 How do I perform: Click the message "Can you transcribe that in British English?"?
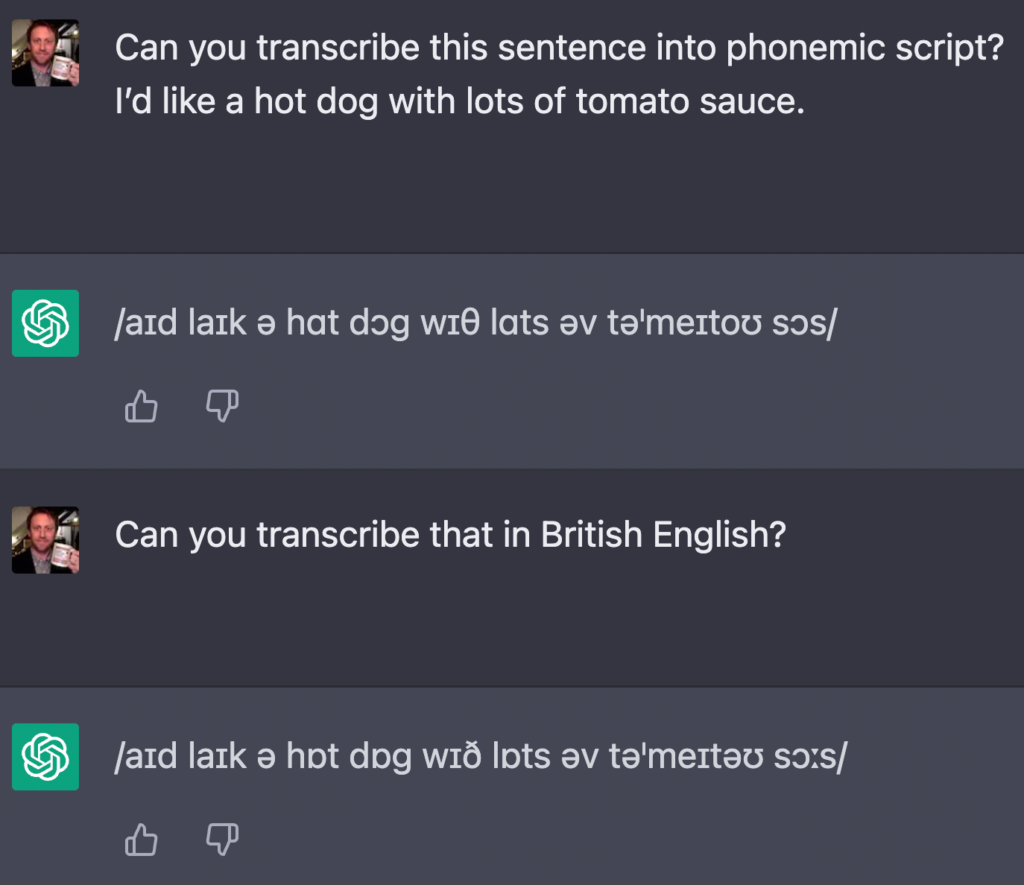tap(450, 535)
